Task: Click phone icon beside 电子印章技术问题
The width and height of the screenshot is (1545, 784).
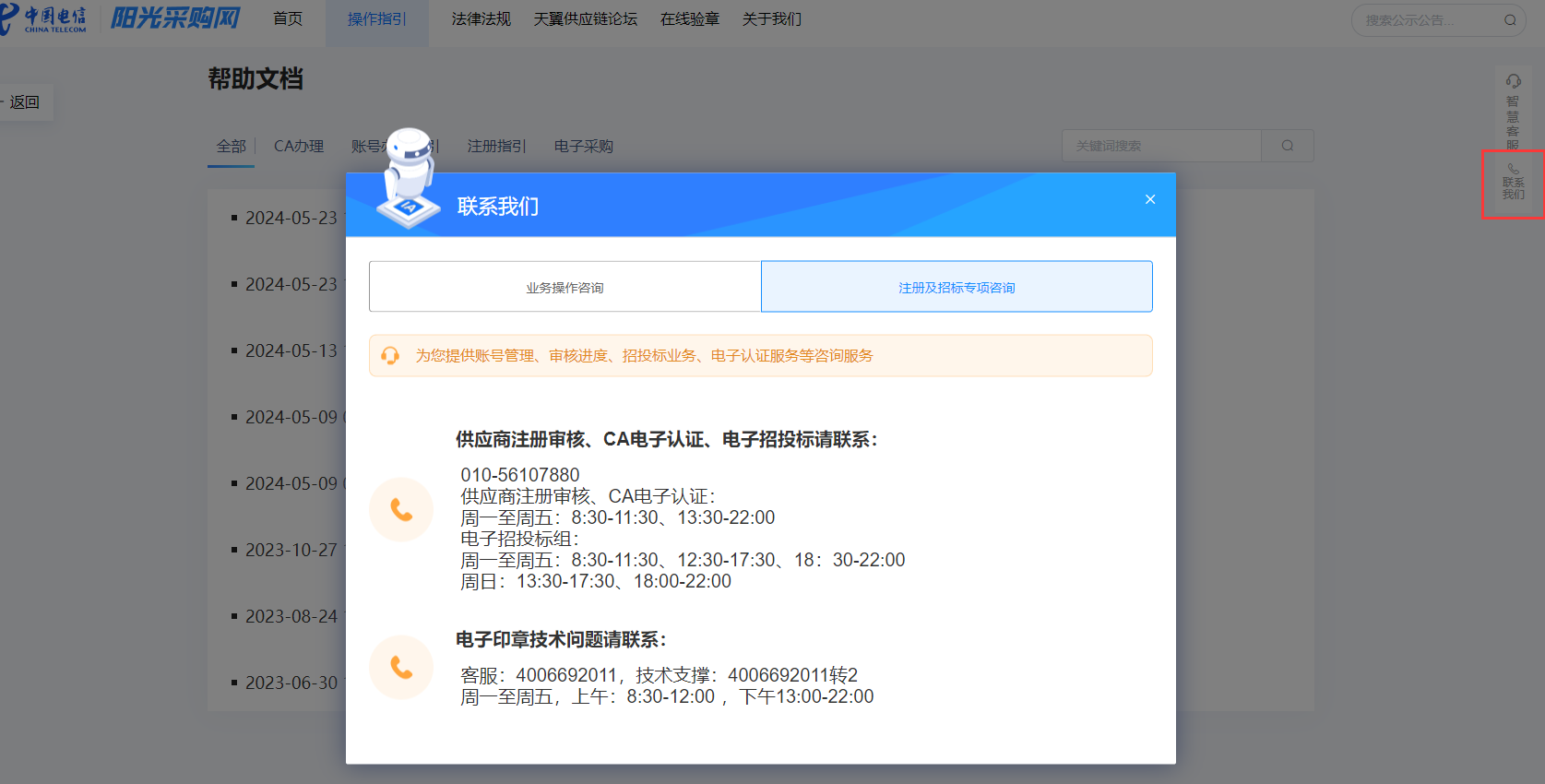Action: [x=401, y=667]
